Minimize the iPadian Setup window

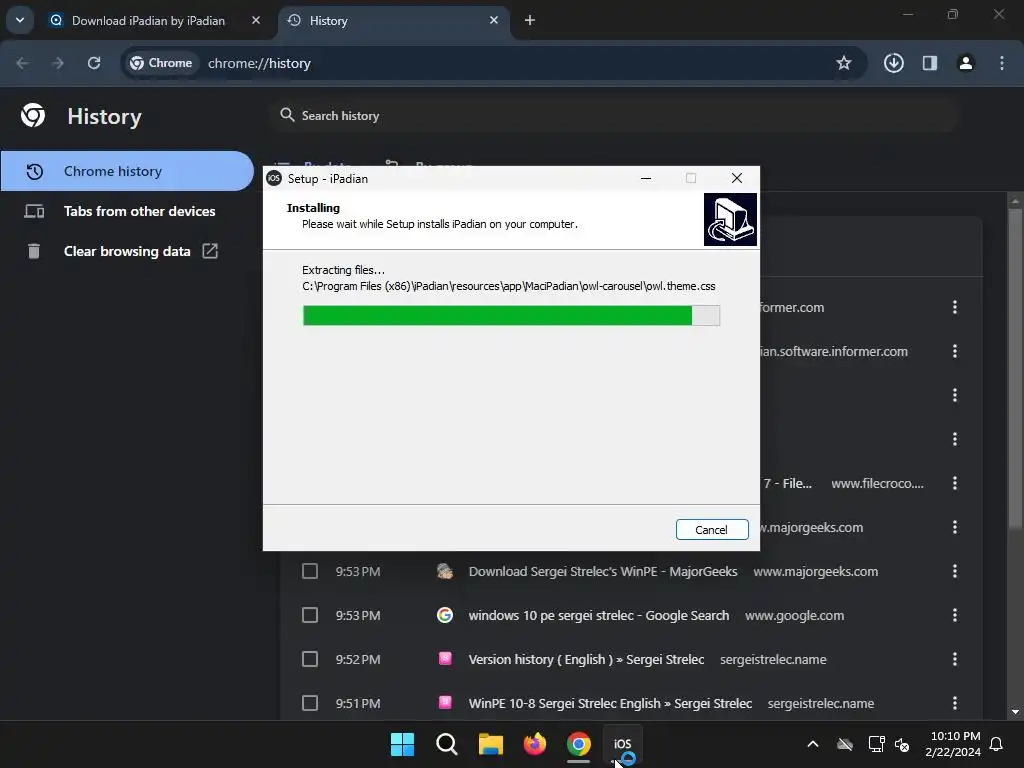pos(646,178)
